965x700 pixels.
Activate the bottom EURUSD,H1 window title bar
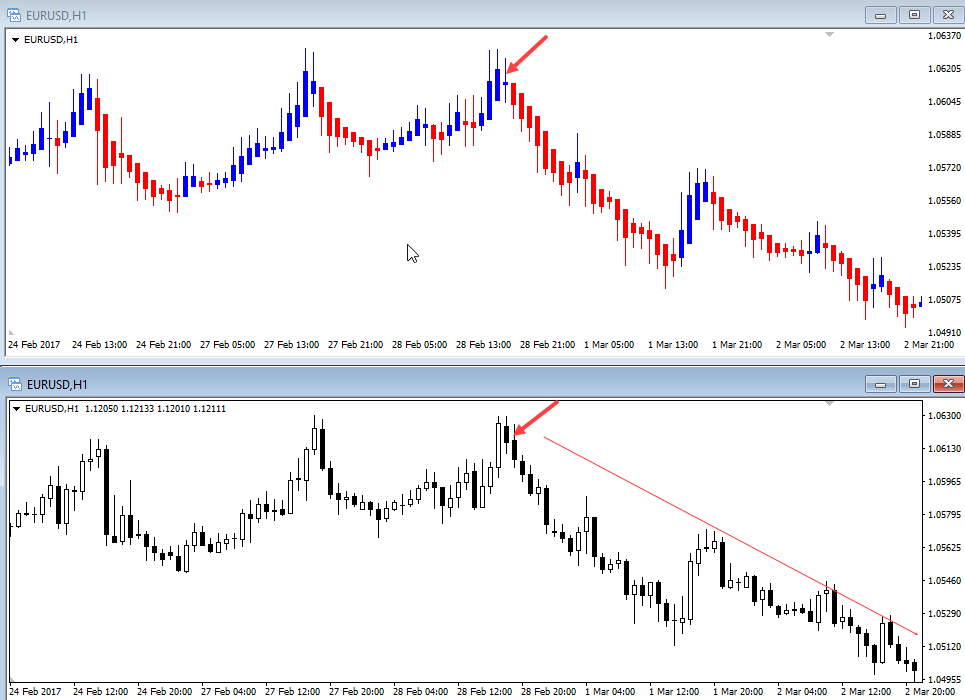[400, 383]
